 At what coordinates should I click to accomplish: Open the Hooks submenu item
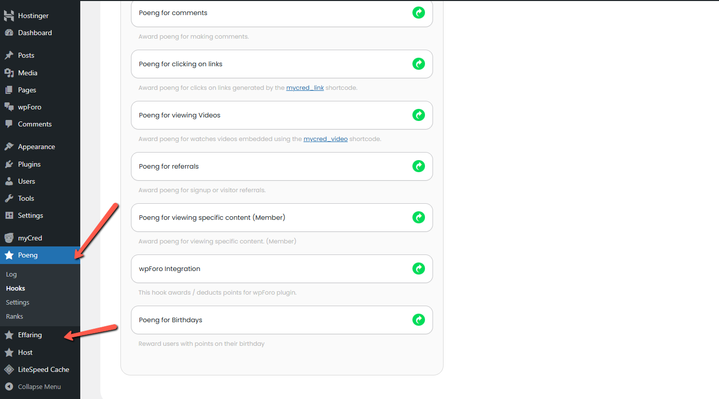(15, 288)
